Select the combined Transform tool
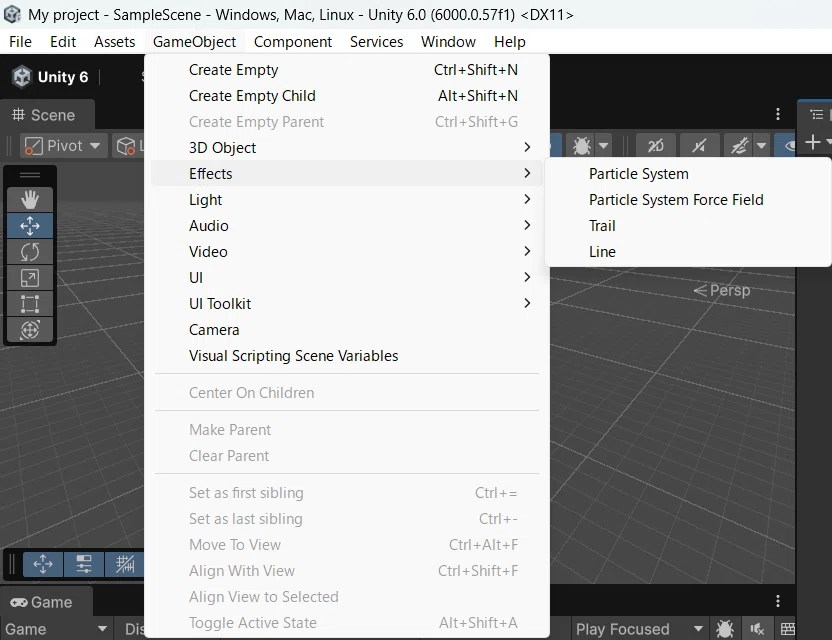The image size is (832, 640). [x=30, y=330]
